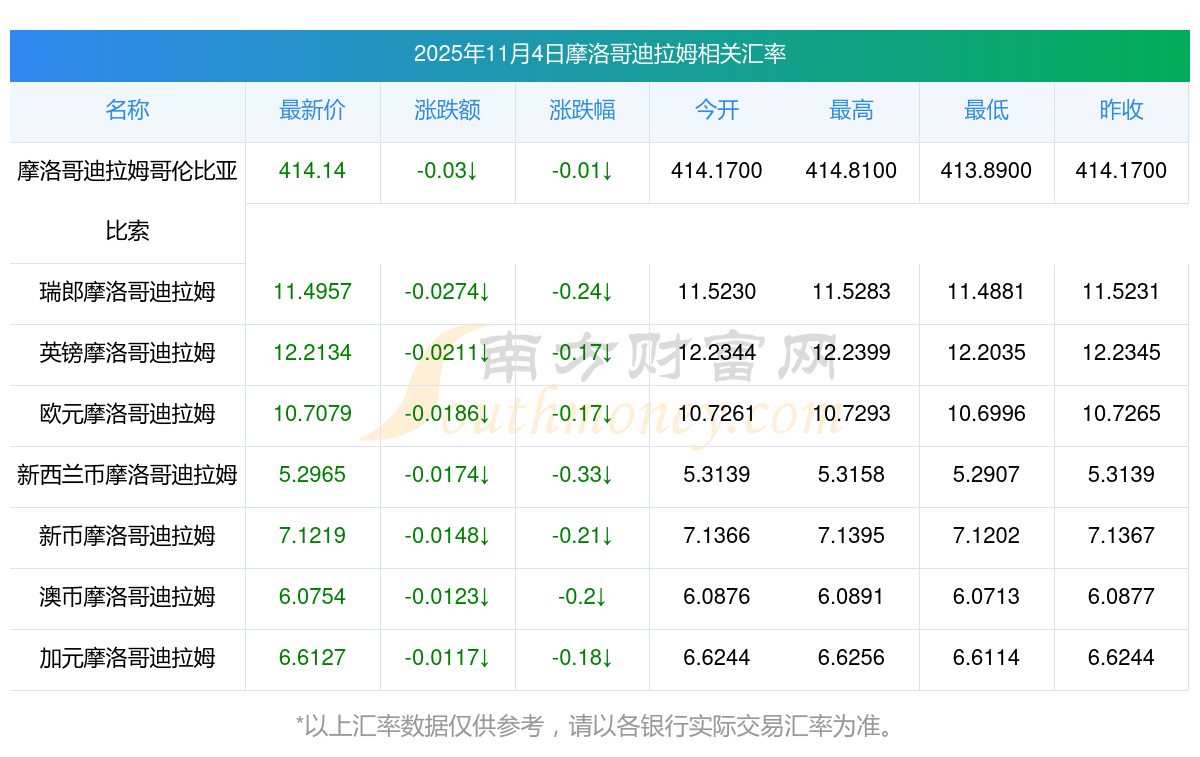Click the -0.0274↓ change amount
Viewport: 1200px width, 757px height.
pos(447,293)
